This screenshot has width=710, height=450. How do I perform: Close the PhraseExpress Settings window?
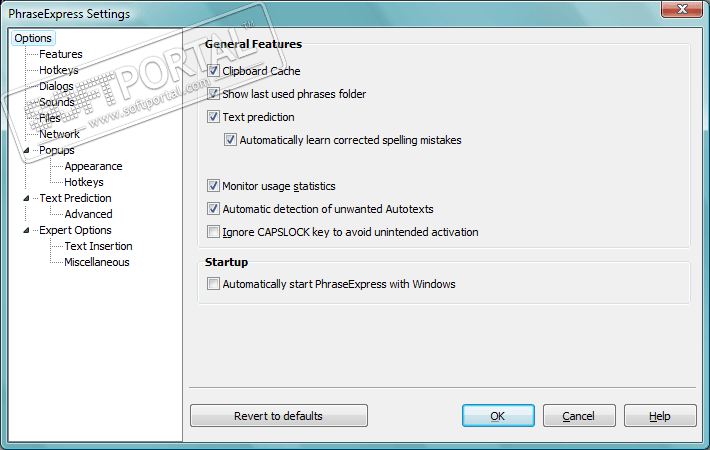click(682, 9)
